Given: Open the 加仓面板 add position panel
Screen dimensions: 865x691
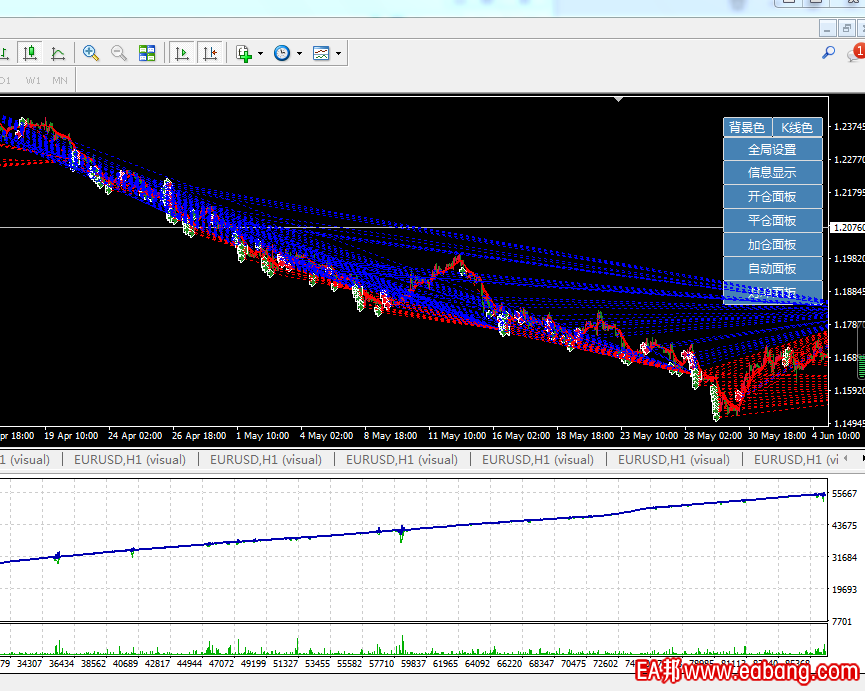Looking at the screenshot, I should [x=772, y=244].
